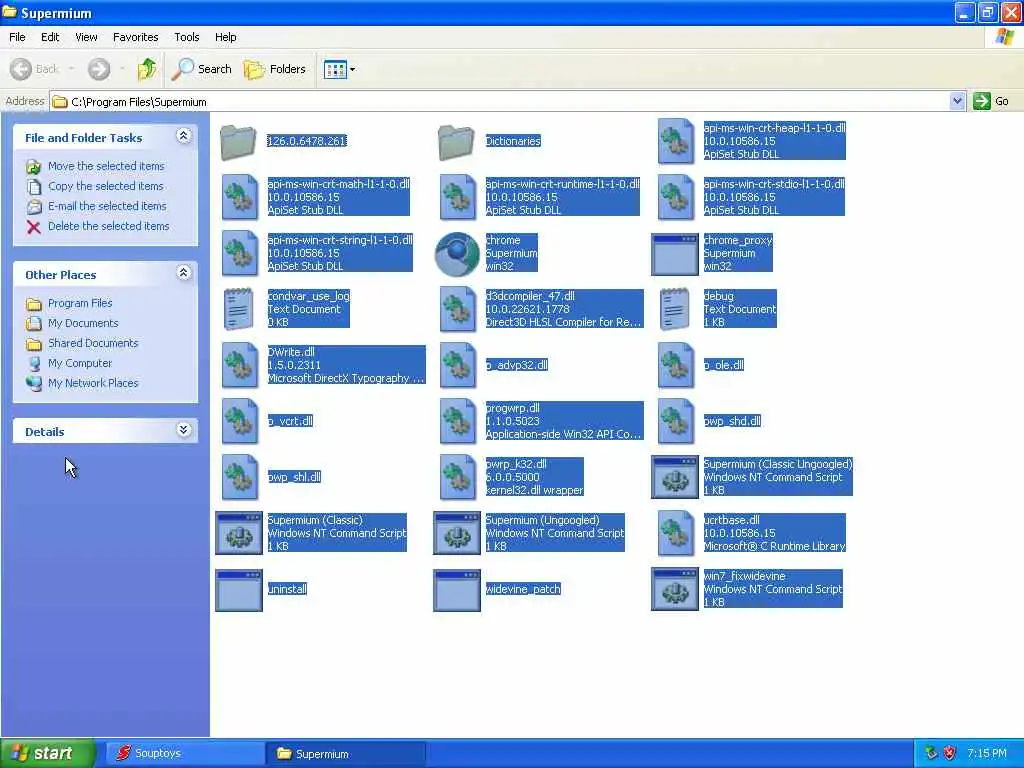
Task: Click the Supermium taskbar button
Action: 345,754
